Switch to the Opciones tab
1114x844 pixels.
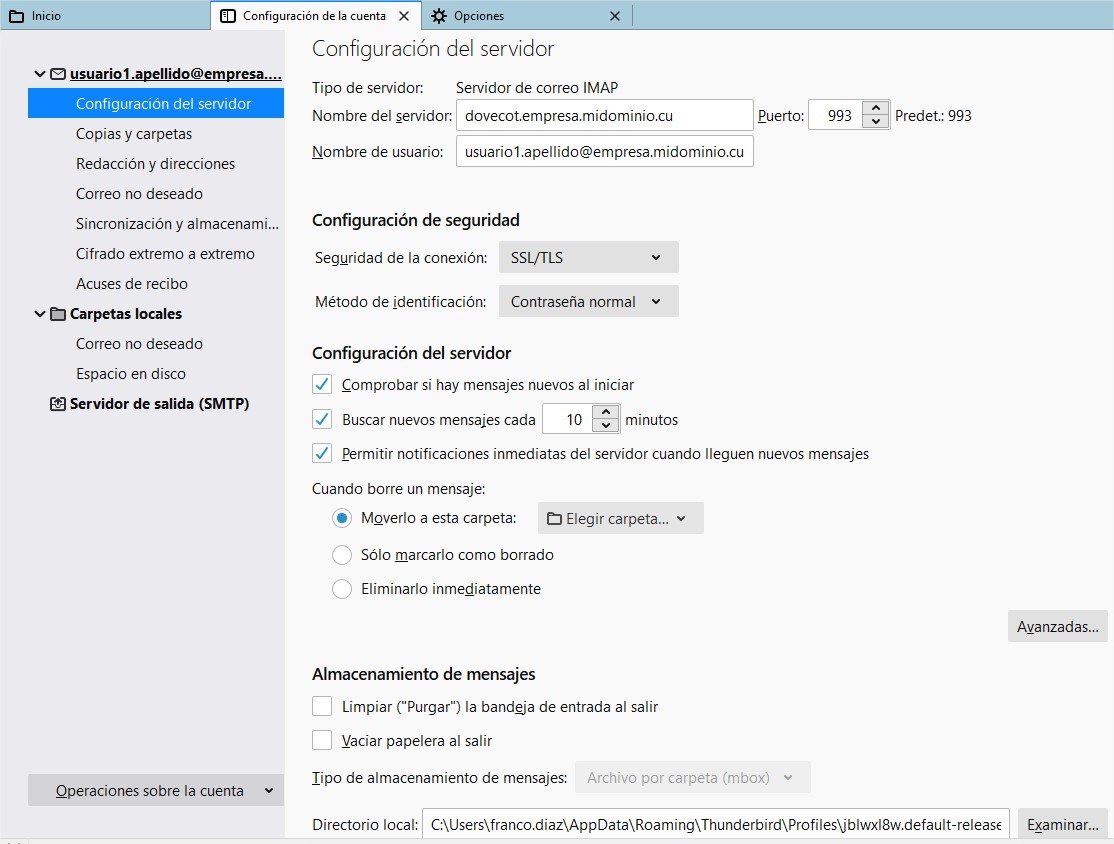coord(527,16)
